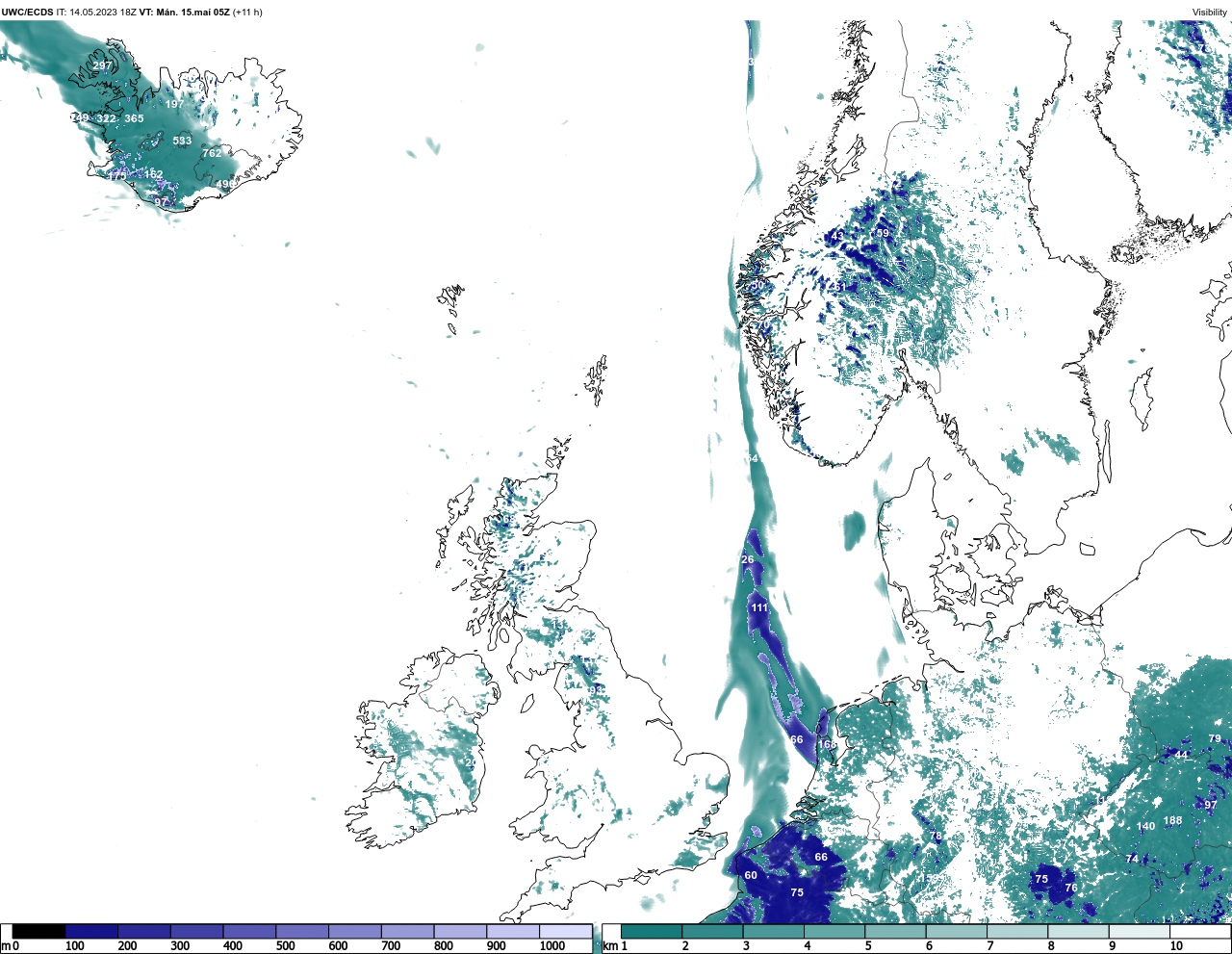Click the 500 label on the meter scale
The height and width of the screenshot is (954, 1232).
(285, 946)
